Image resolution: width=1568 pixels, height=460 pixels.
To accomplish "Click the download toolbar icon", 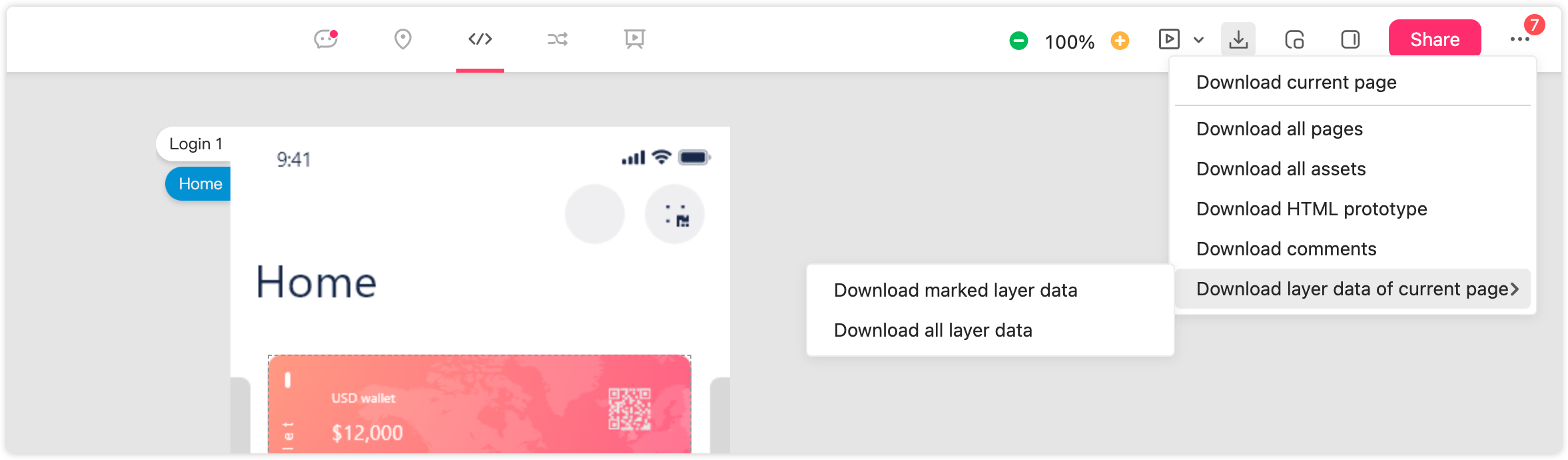I will [x=1238, y=39].
